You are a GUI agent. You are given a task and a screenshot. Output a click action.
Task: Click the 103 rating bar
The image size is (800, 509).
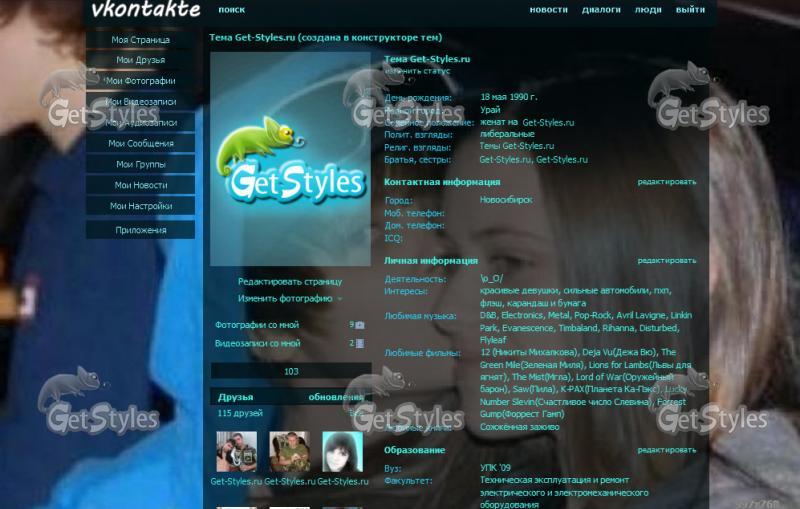(x=290, y=371)
